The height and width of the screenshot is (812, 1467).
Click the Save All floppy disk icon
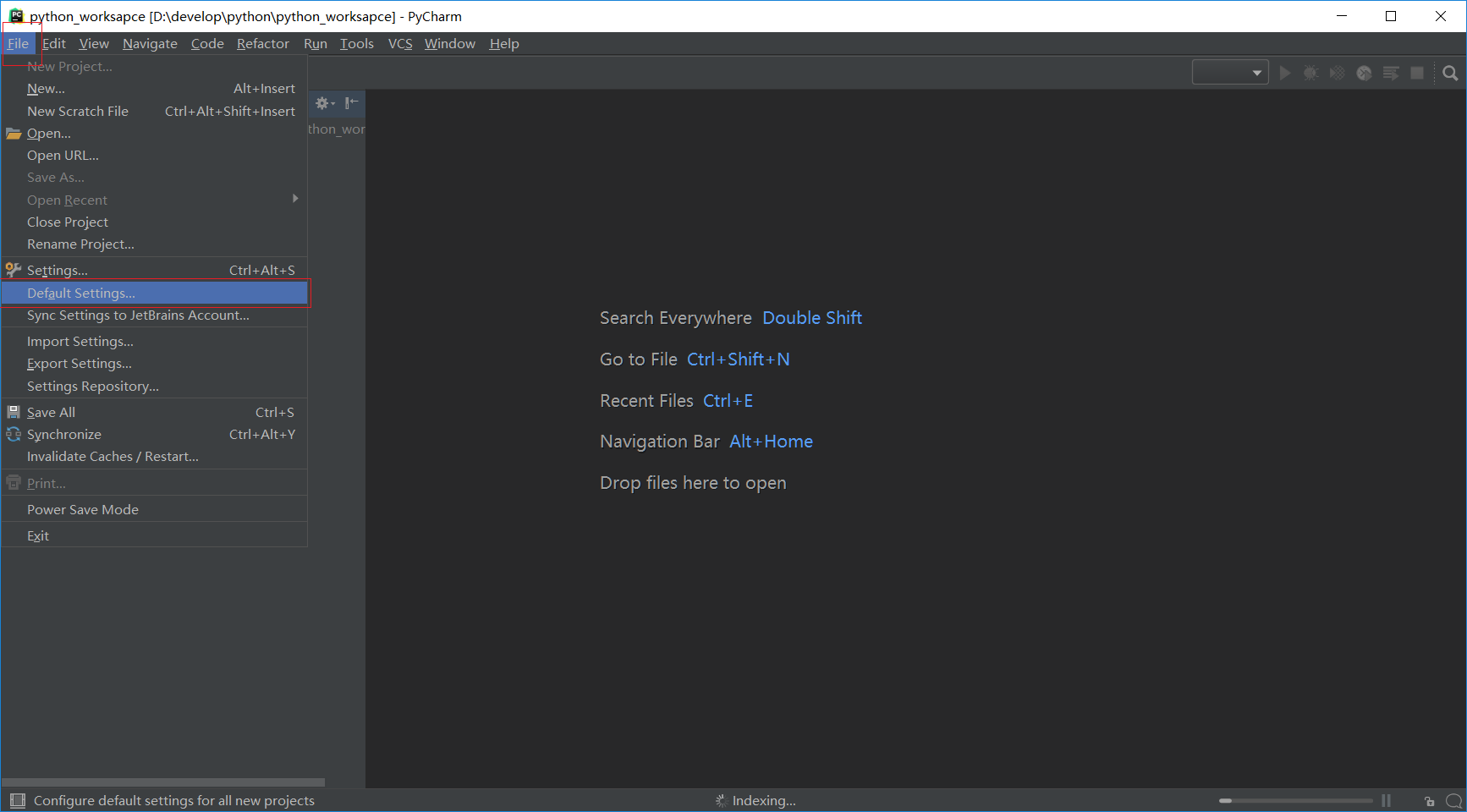pyautogui.click(x=14, y=412)
